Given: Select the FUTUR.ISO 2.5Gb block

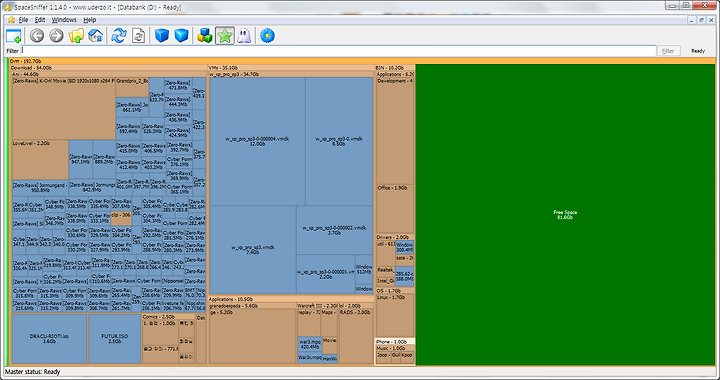Looking at the screenshot, I should pos(114,339).
